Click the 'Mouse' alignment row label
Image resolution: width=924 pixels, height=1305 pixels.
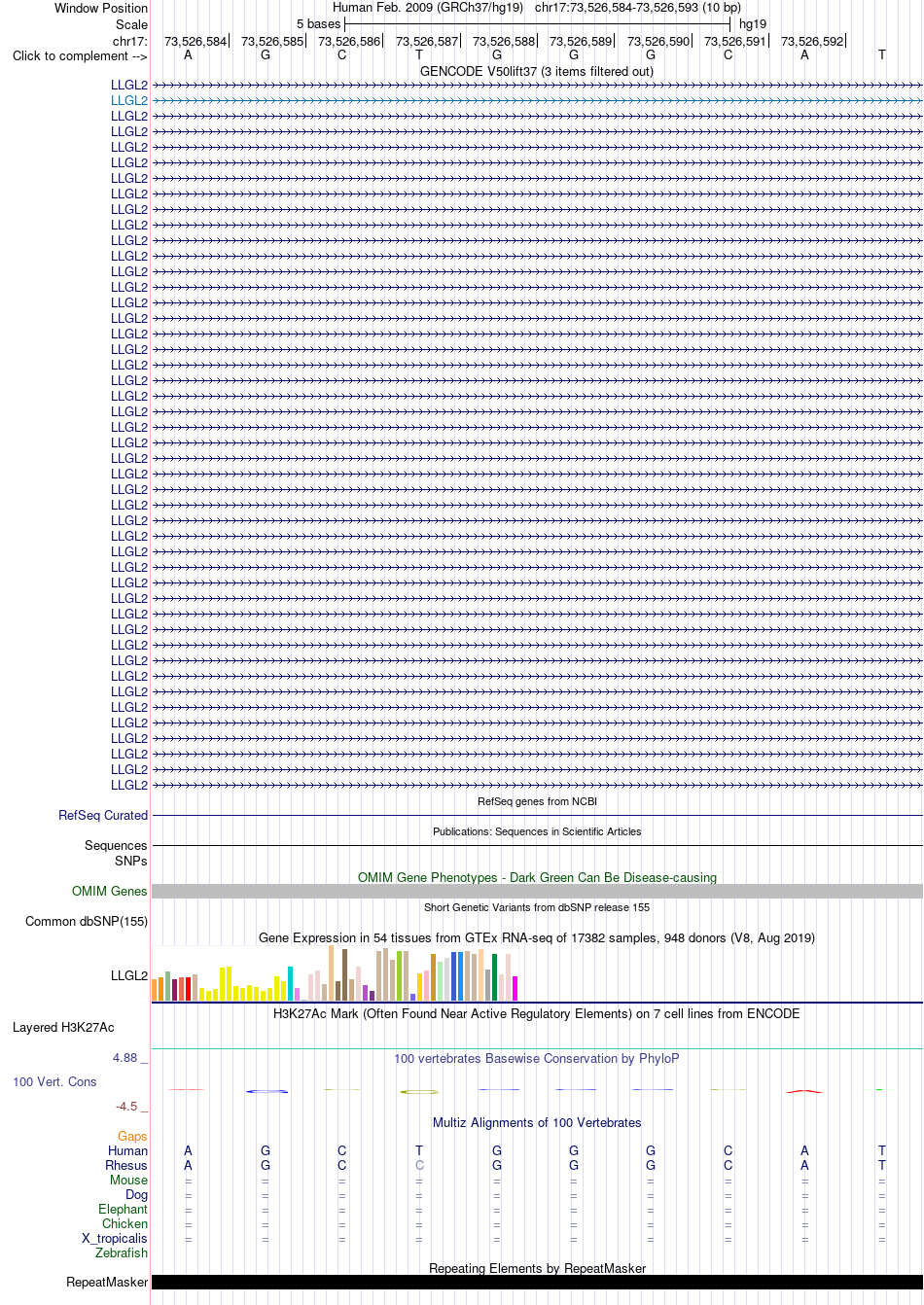pyautogui.click(x=129, y=1180)
